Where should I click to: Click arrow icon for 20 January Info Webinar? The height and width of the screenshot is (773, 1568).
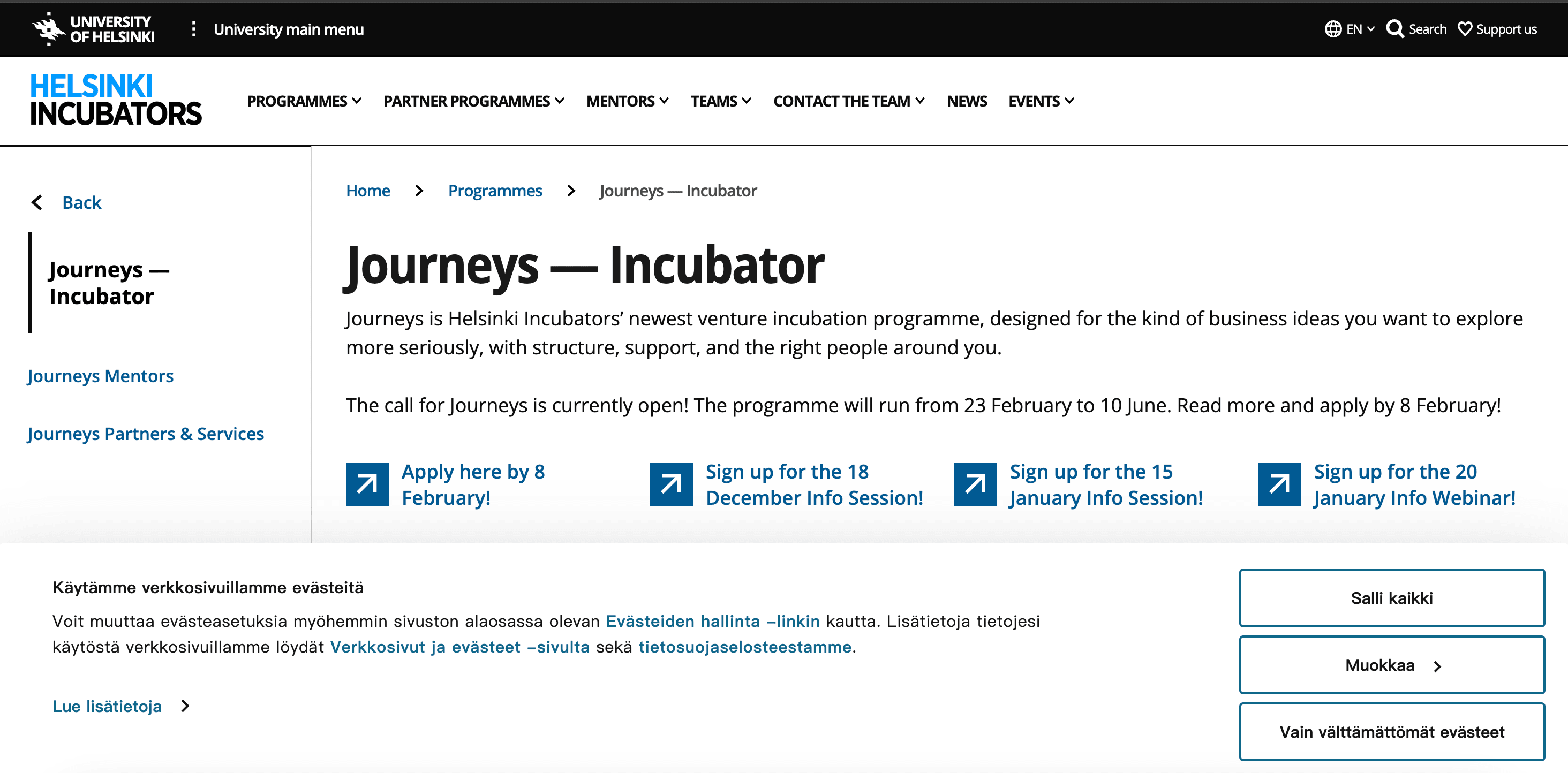click(1280, 484)
